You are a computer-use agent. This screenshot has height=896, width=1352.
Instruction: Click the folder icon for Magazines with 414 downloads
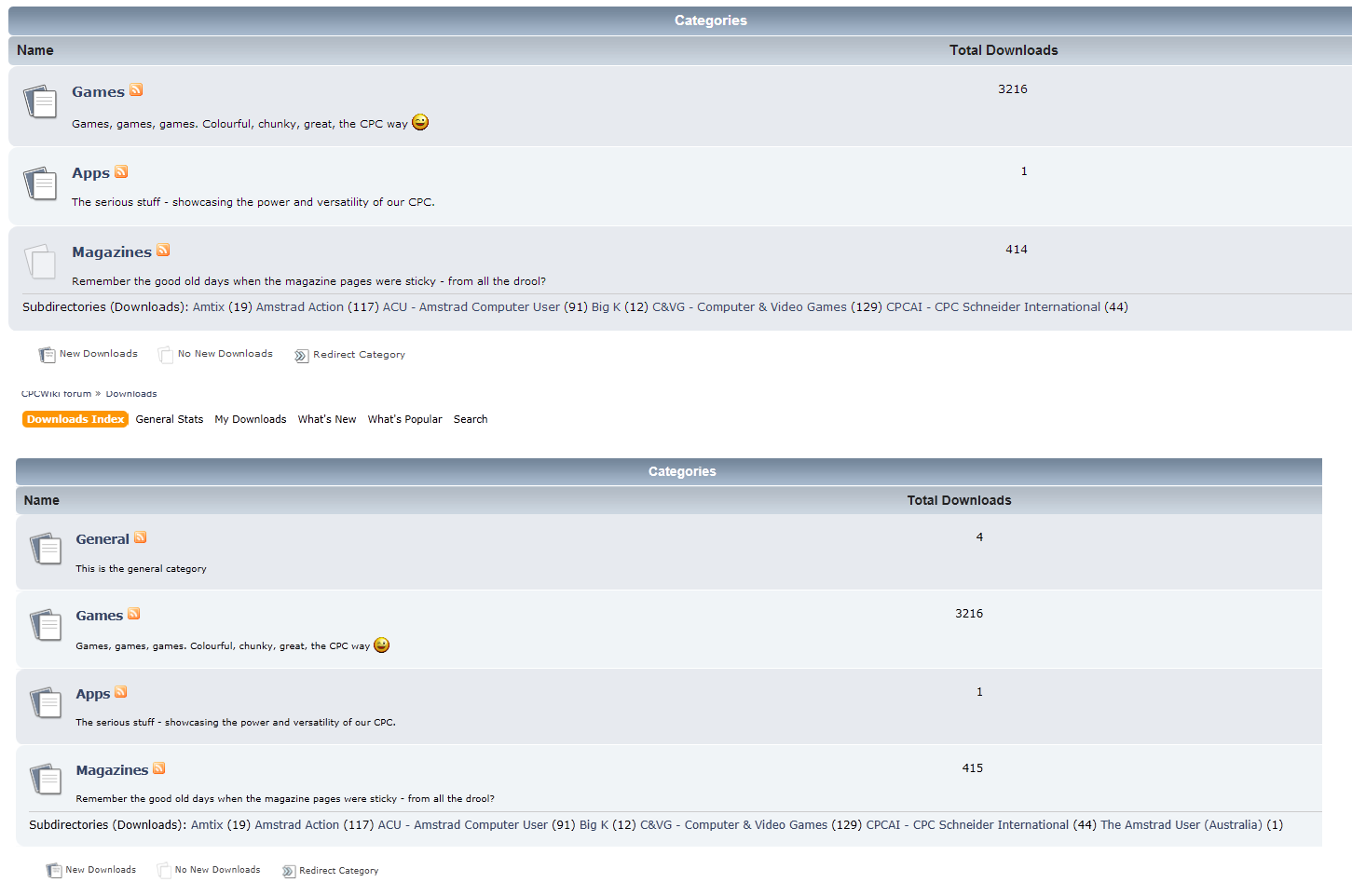coord(40,262)
